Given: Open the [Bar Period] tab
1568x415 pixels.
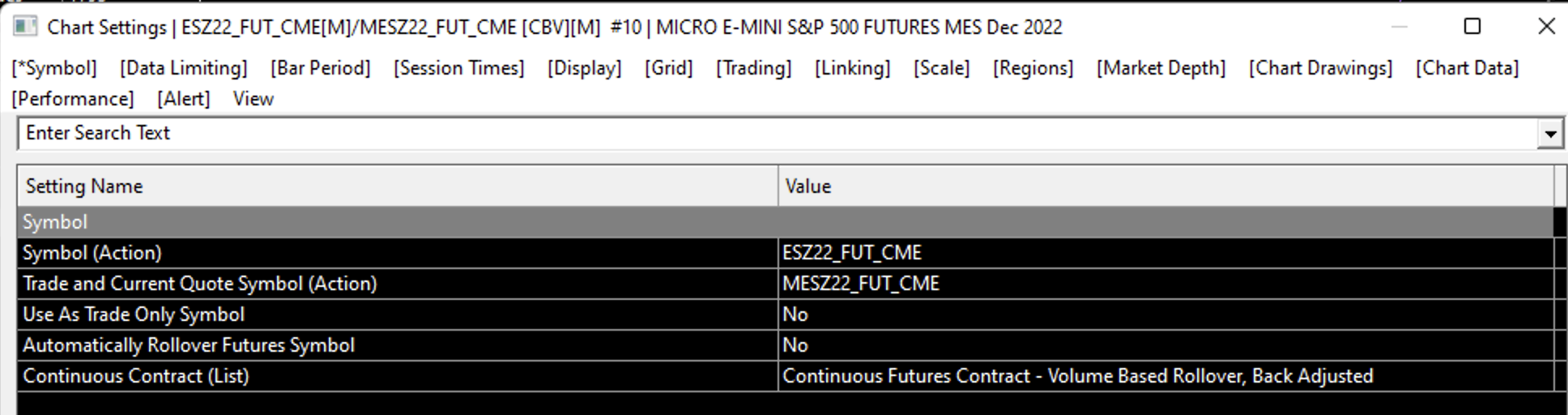Looking at the screenshot, I should [321, 68].
